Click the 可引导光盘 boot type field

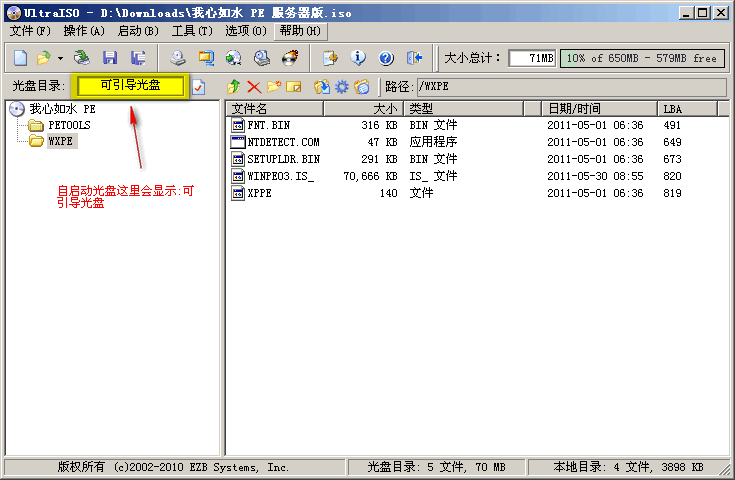(130, 86)
